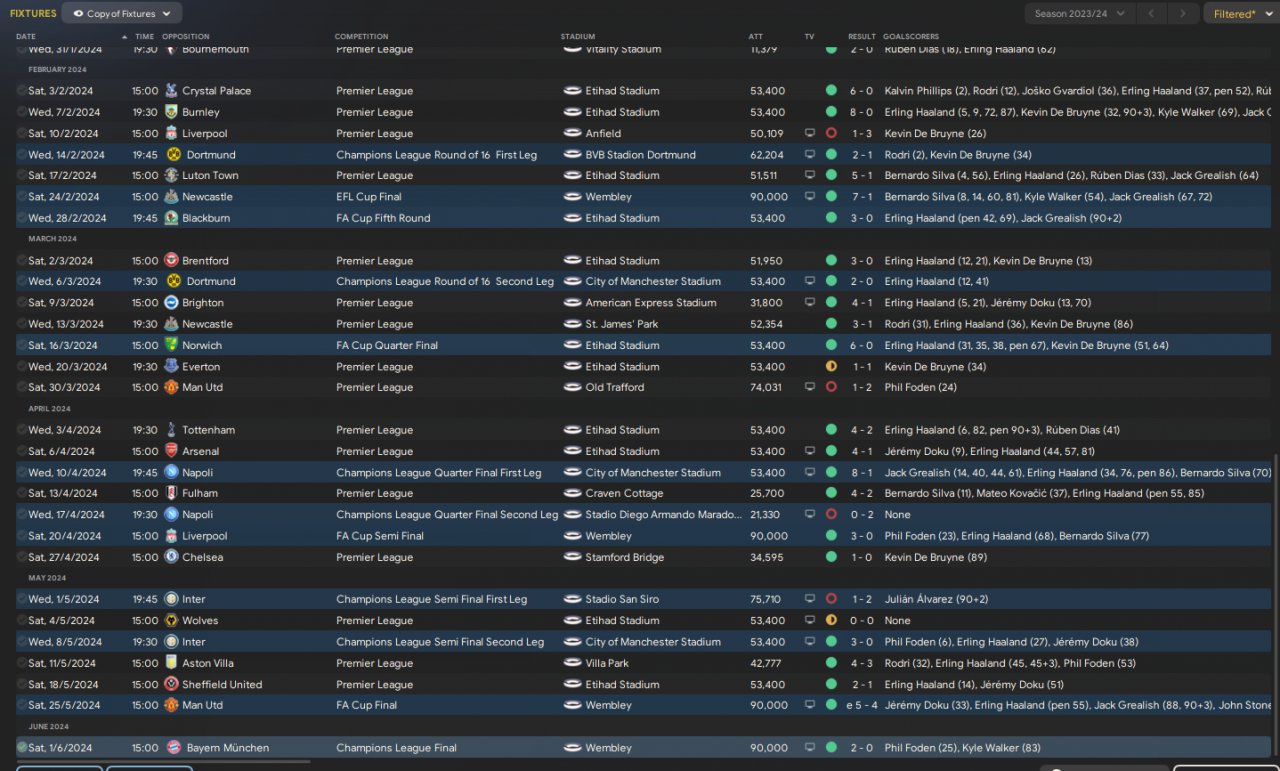Click the Fulham club badge
Image resolution: width=1280 pixels, height=771 pixels.
[171, 493]
